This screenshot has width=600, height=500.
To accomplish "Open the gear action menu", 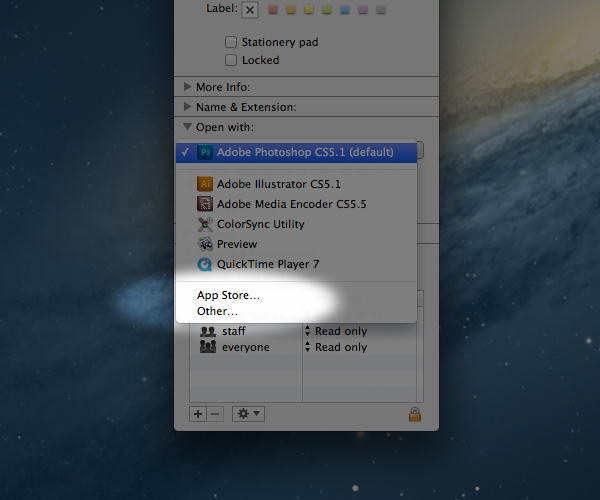I will tap(248, 414).
